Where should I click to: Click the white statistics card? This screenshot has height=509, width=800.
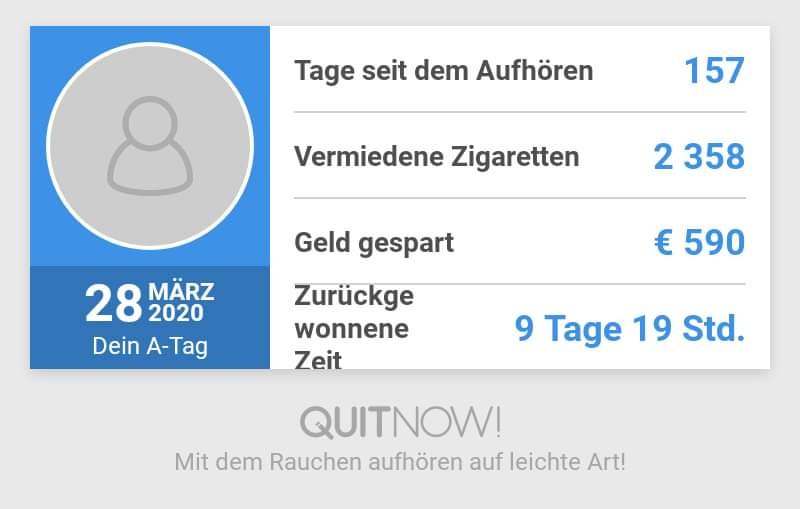pyautogui.click(x=520, y=197)
